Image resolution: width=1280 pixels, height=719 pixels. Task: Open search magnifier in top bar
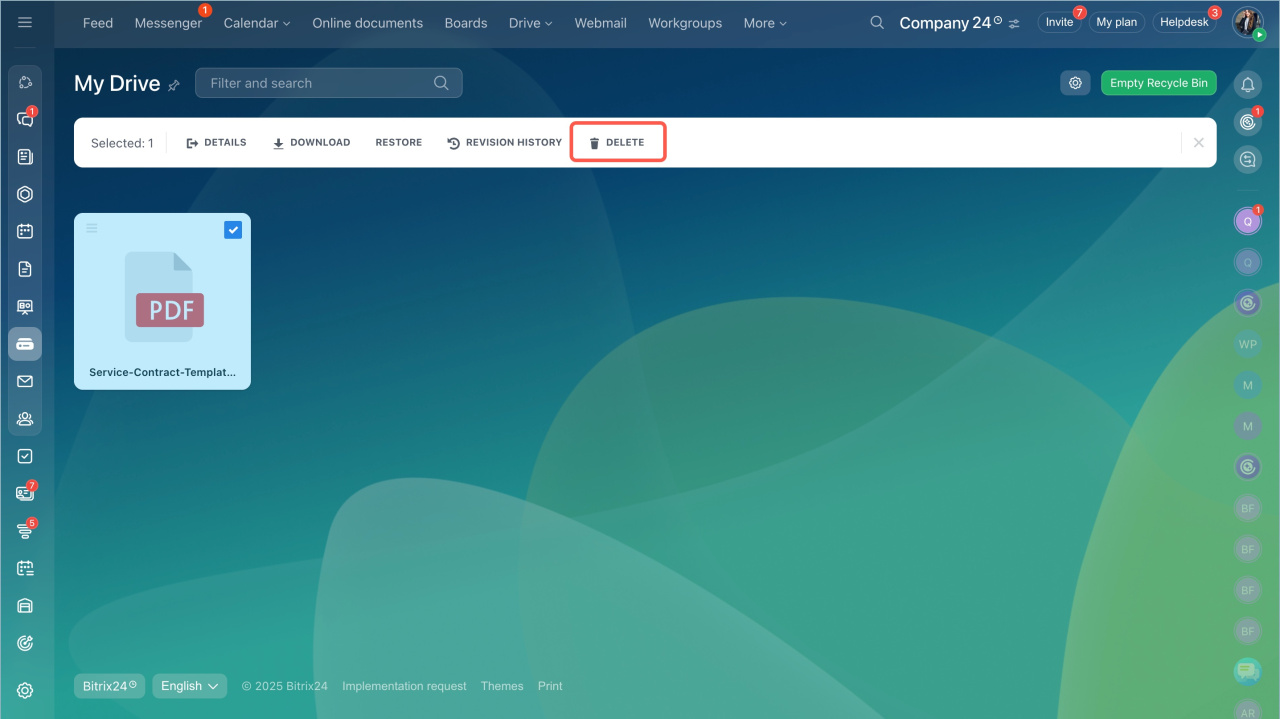pyautogui.click(x=877, y=23)
